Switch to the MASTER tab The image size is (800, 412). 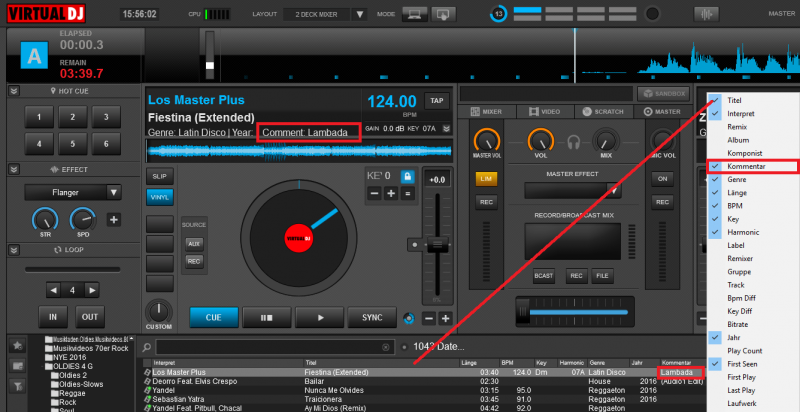[662, 111]
